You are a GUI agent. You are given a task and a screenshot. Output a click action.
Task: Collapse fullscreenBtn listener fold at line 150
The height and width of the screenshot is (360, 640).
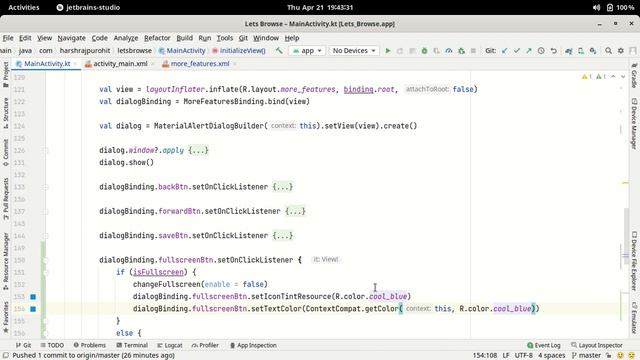pos(46,260)
